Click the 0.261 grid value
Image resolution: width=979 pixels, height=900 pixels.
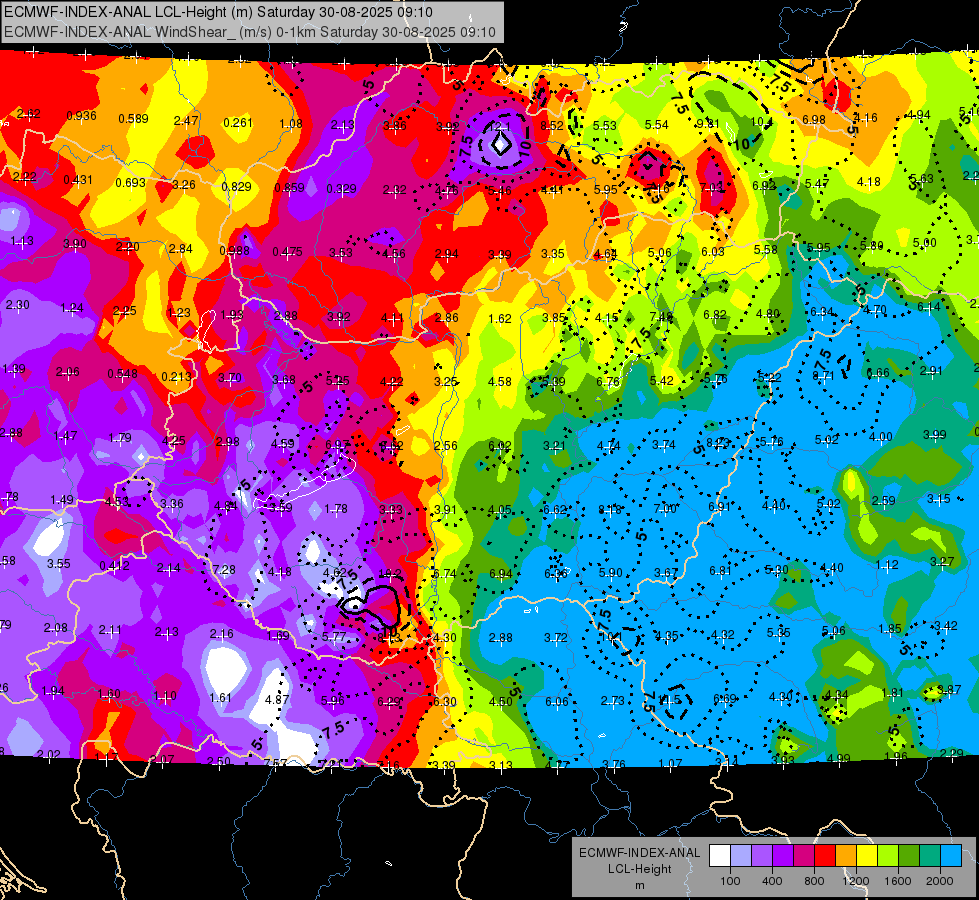[238, 122]
